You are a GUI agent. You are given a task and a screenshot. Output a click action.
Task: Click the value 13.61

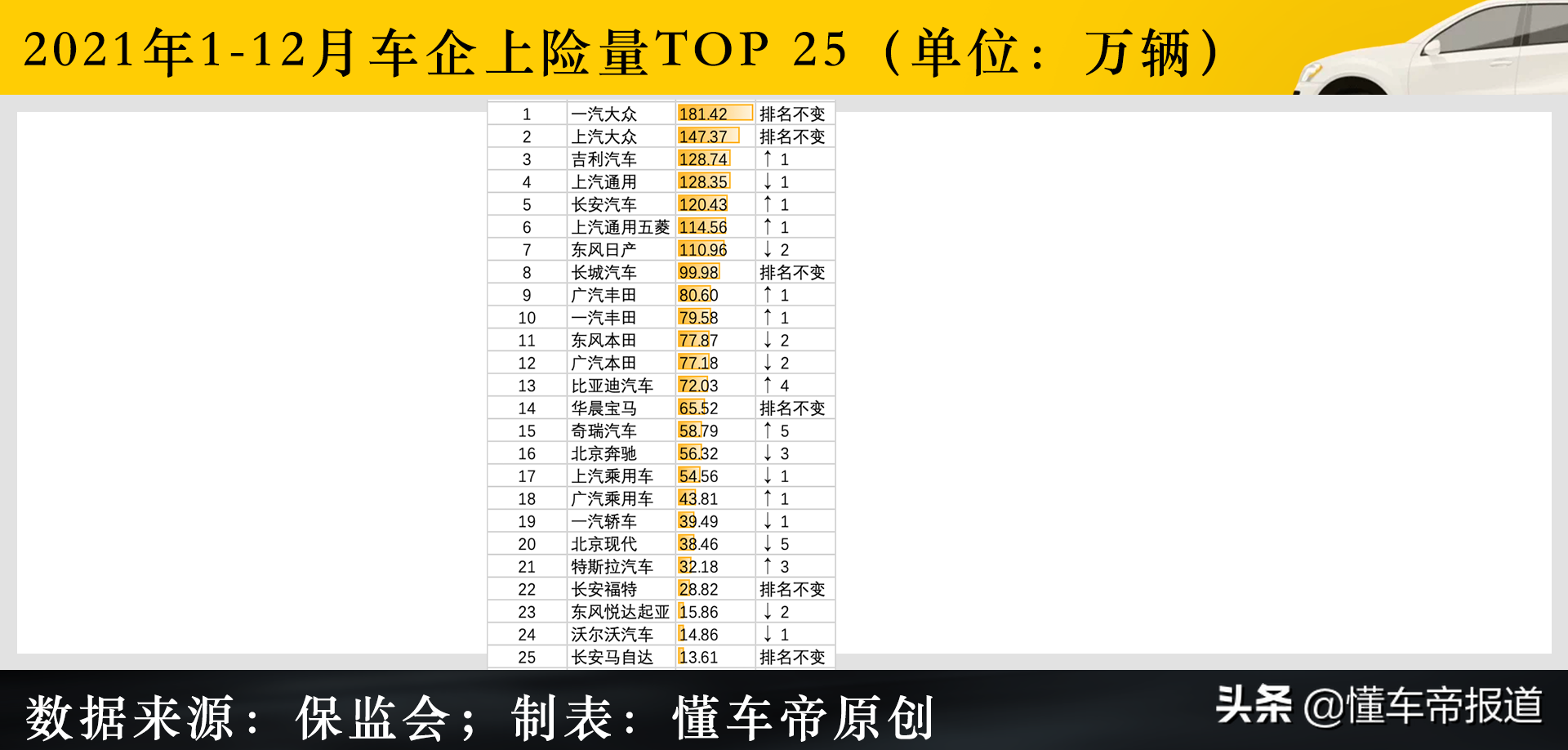click(698, 657)
